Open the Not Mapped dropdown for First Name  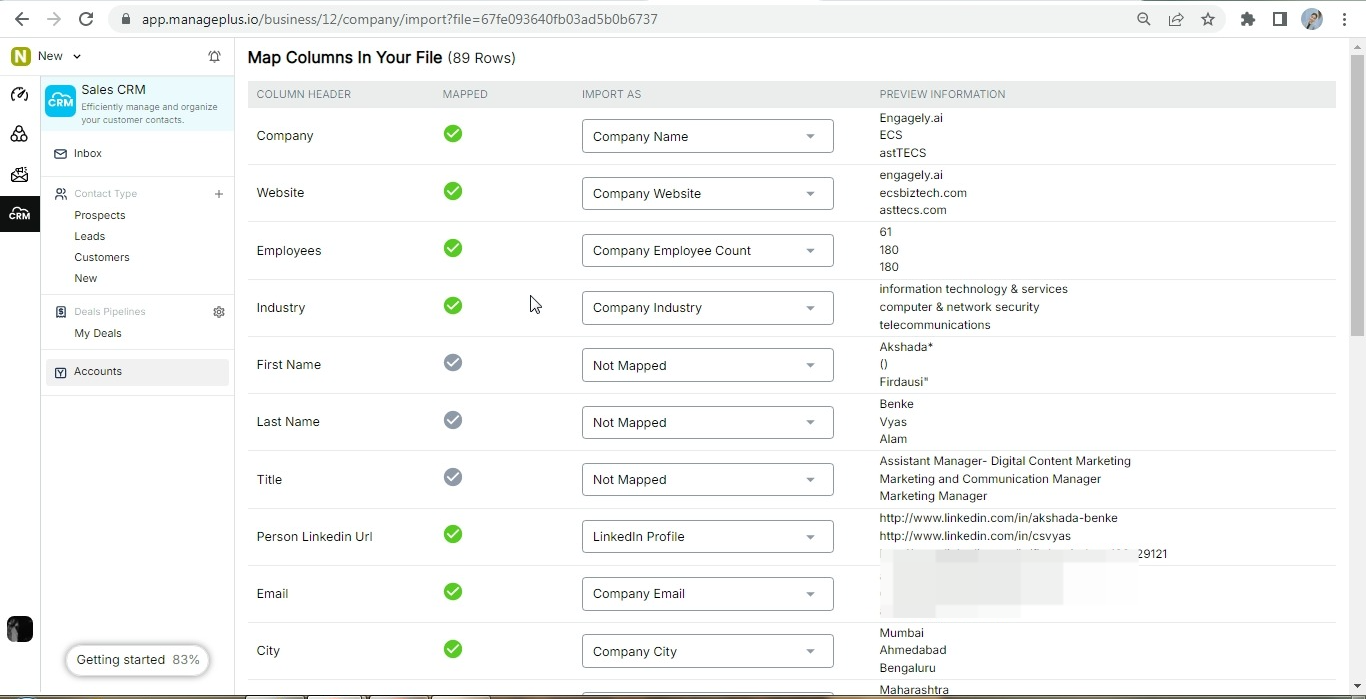pyautogui.click(x=707, y=365)
